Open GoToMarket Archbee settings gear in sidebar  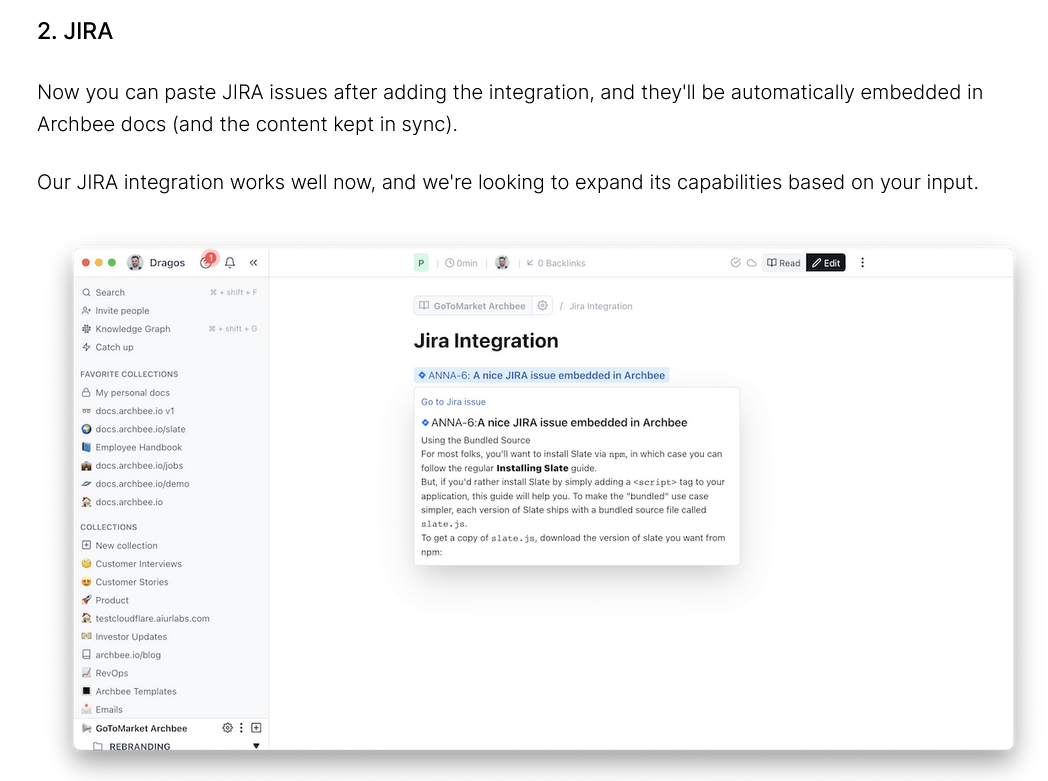[x=227, y=728]
